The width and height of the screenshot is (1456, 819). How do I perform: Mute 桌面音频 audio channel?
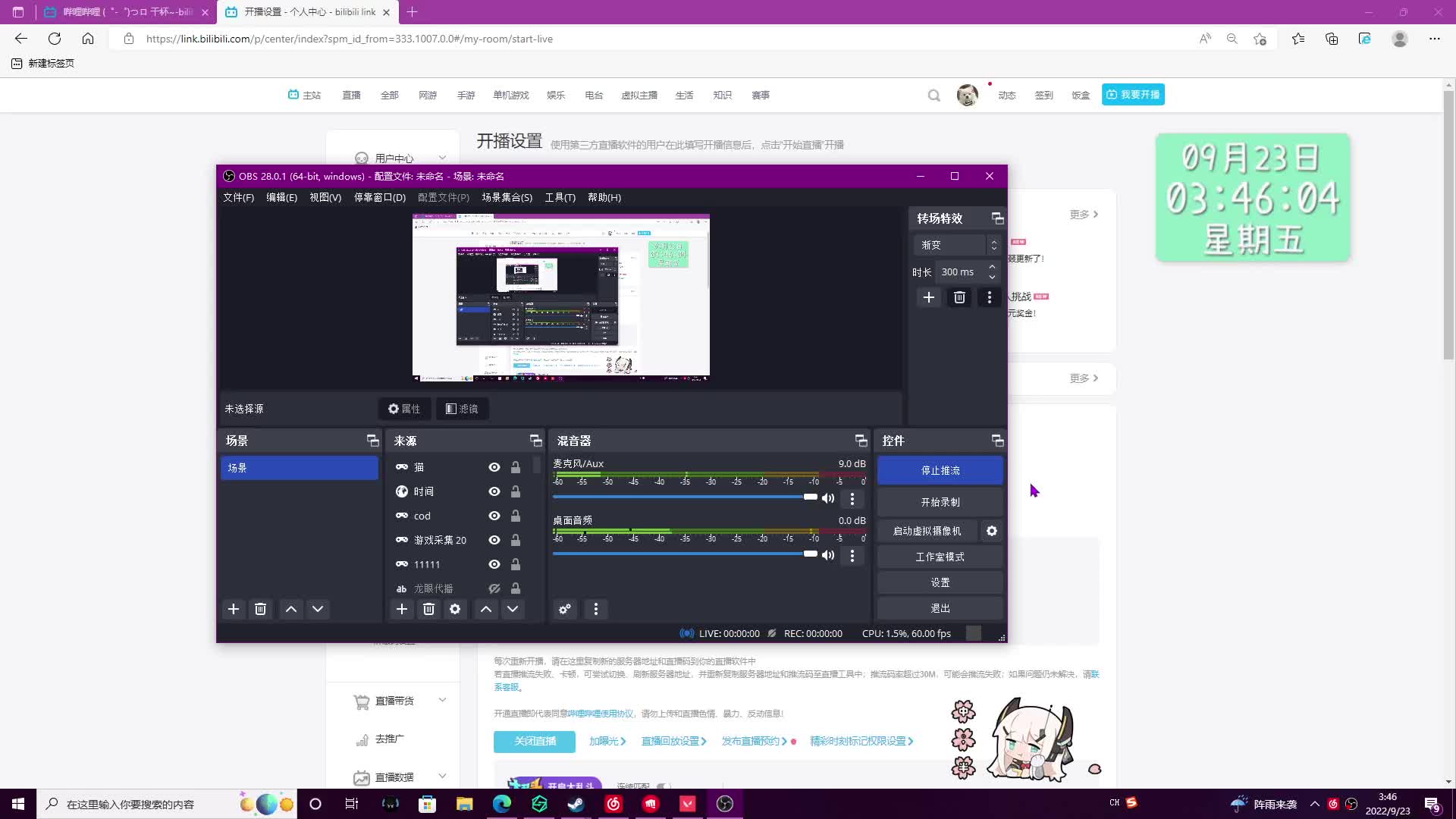coord(828,555)
